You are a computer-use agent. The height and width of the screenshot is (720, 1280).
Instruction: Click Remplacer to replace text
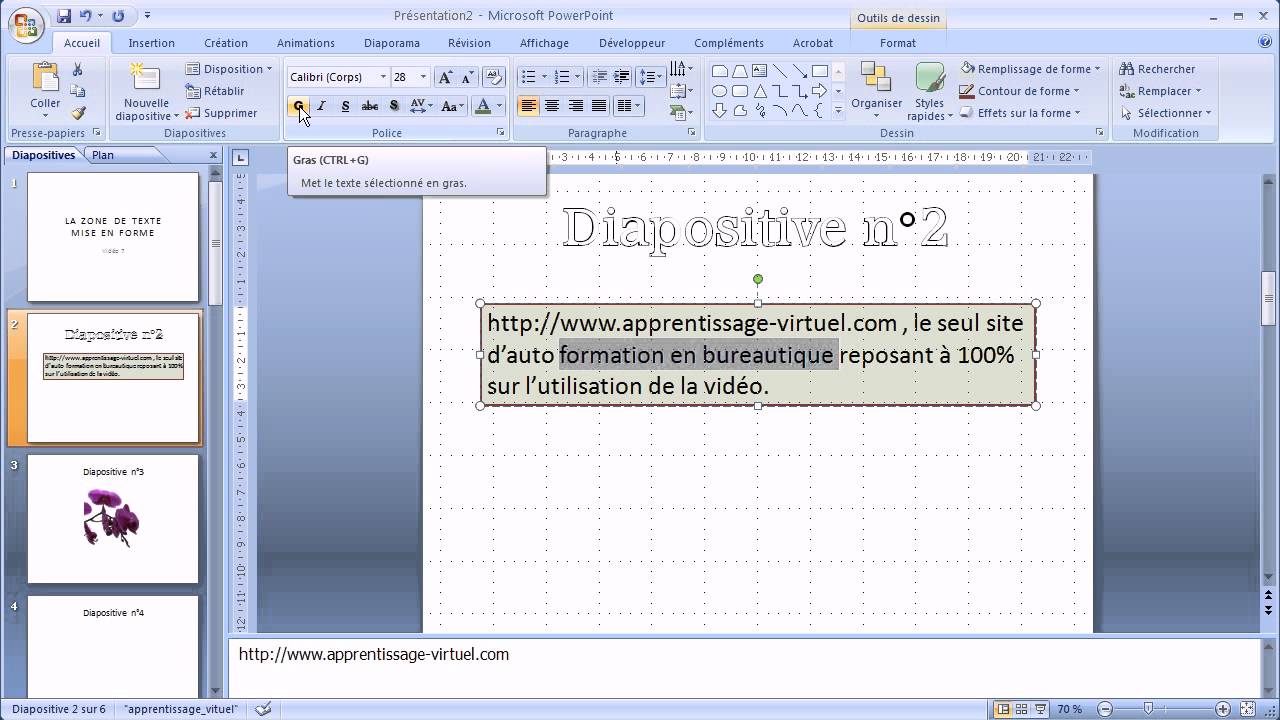[1160, 91]
